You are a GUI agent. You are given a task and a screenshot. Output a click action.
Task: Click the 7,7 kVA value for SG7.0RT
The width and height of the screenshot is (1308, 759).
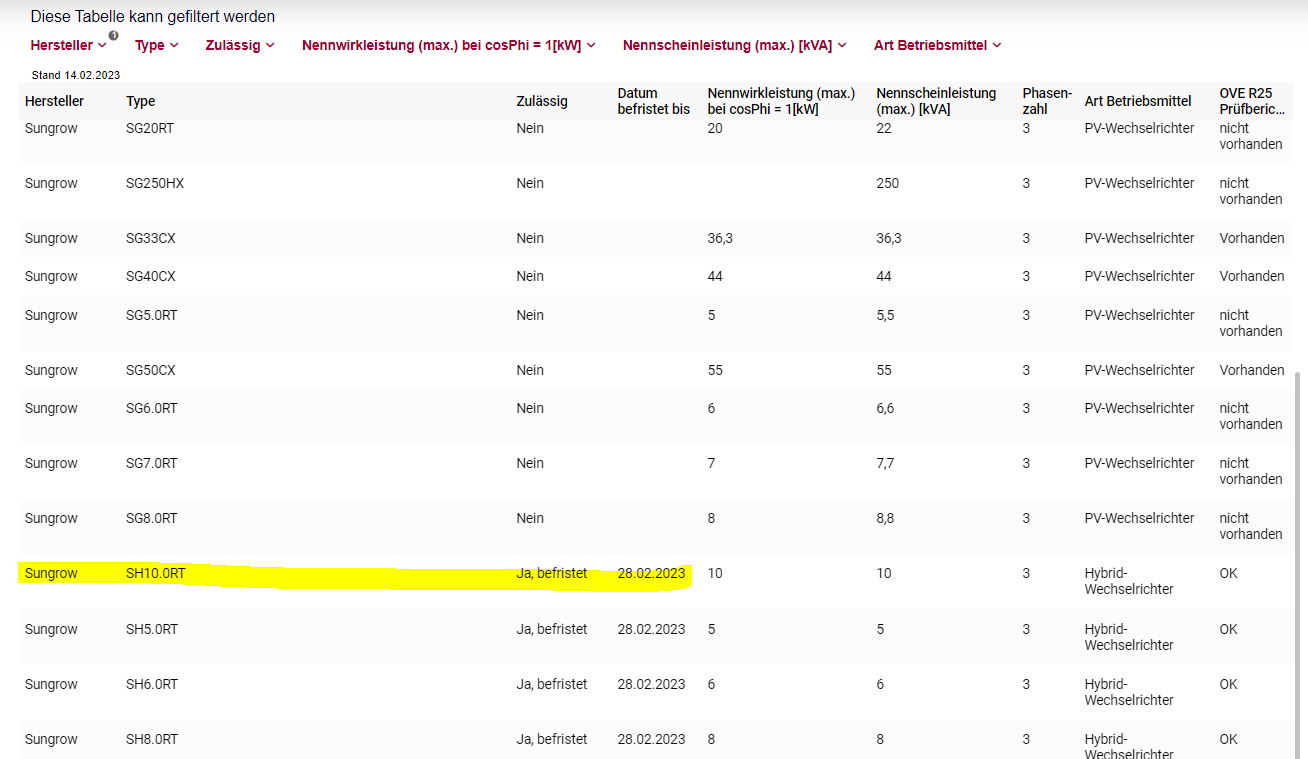[x=886, y=463]
